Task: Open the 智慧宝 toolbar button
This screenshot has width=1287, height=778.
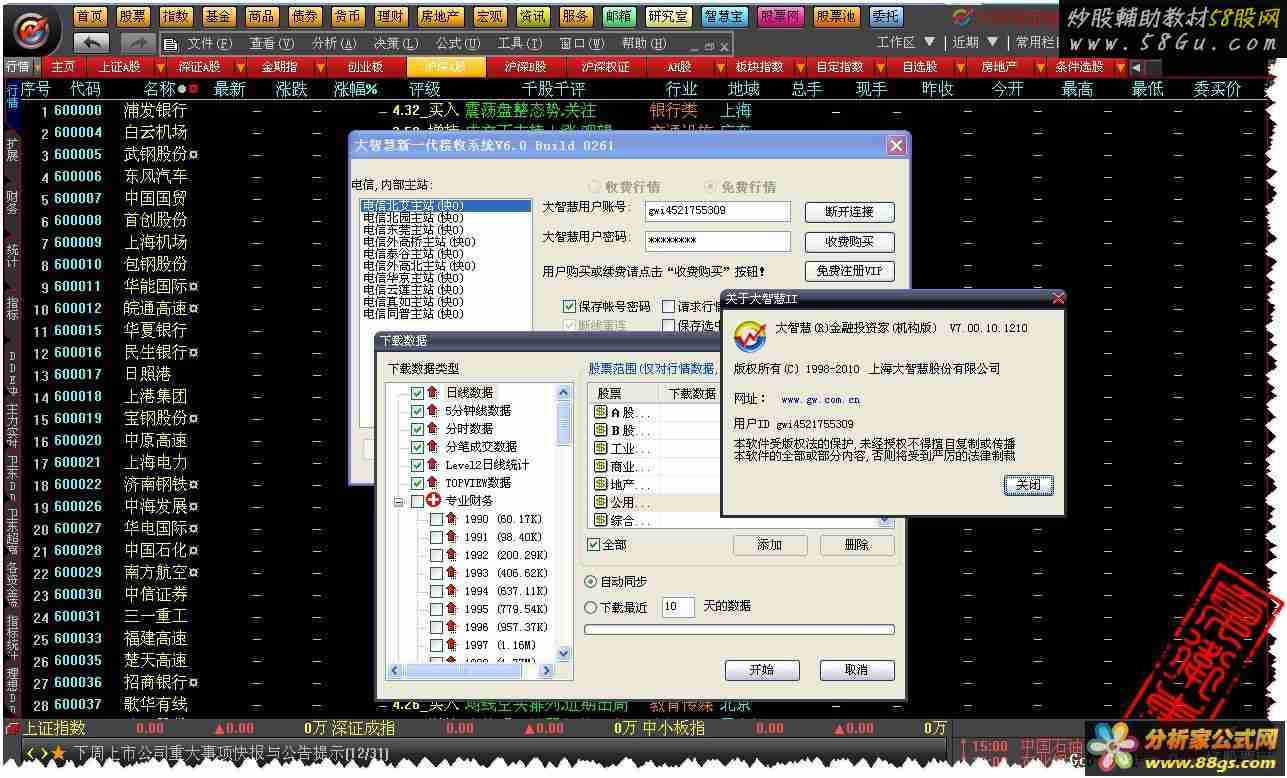Action: (723, 16)
